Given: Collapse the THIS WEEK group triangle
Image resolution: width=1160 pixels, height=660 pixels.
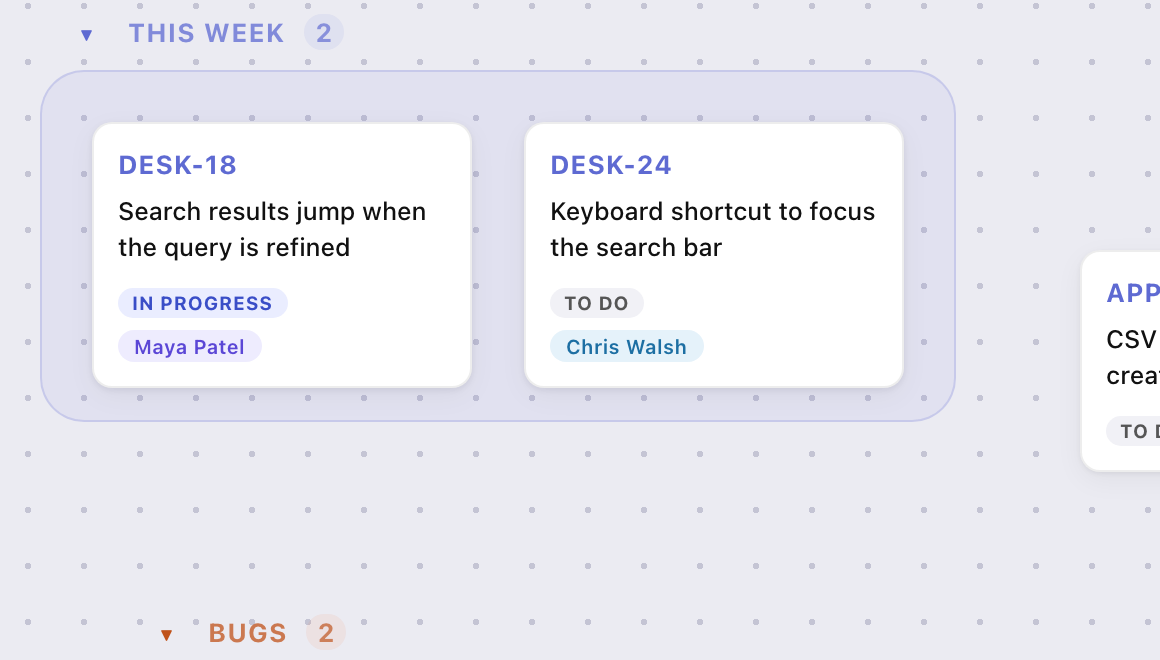Looking at the screenshot, I should 87,35.
